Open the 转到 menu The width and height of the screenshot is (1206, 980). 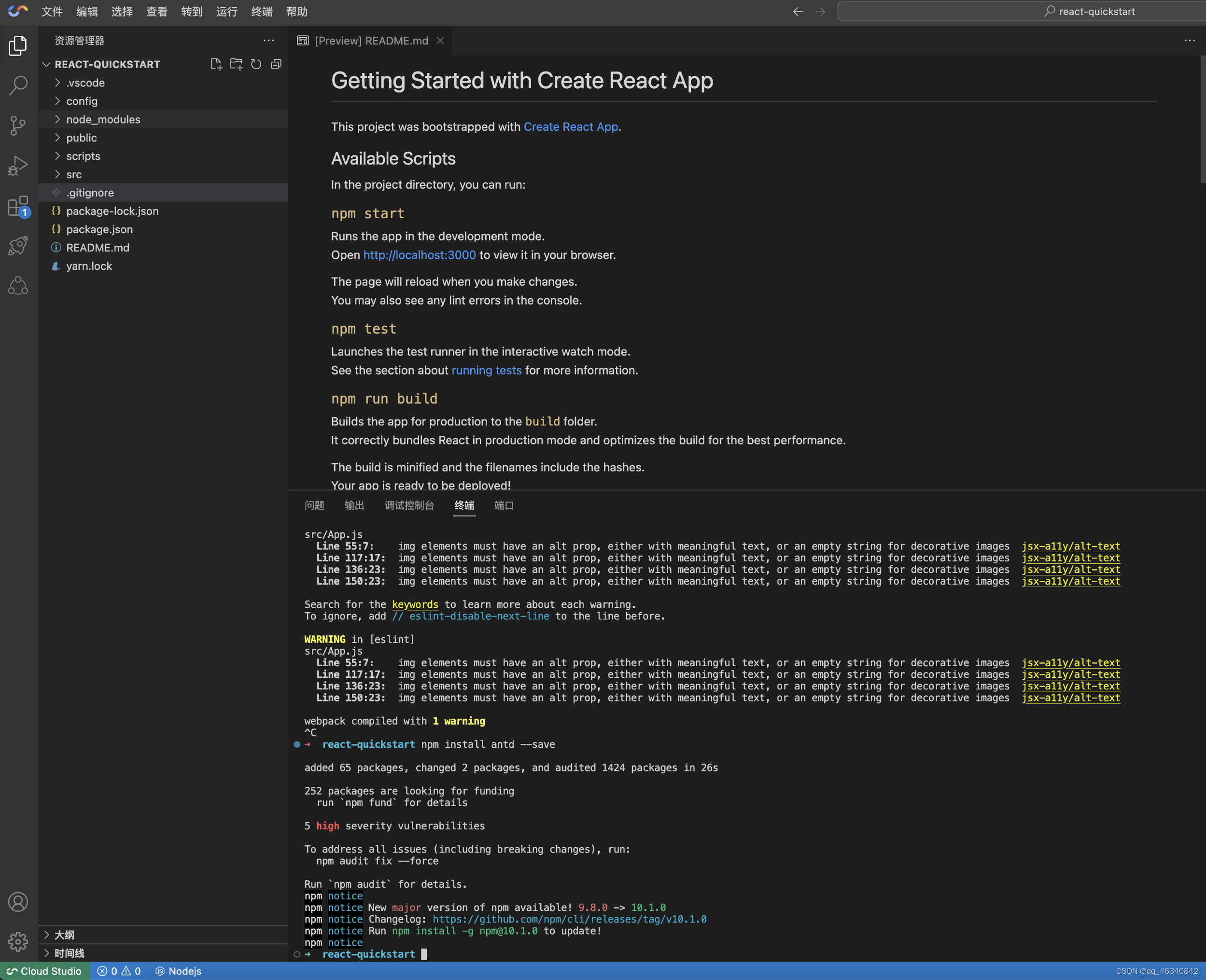point(192,11)
